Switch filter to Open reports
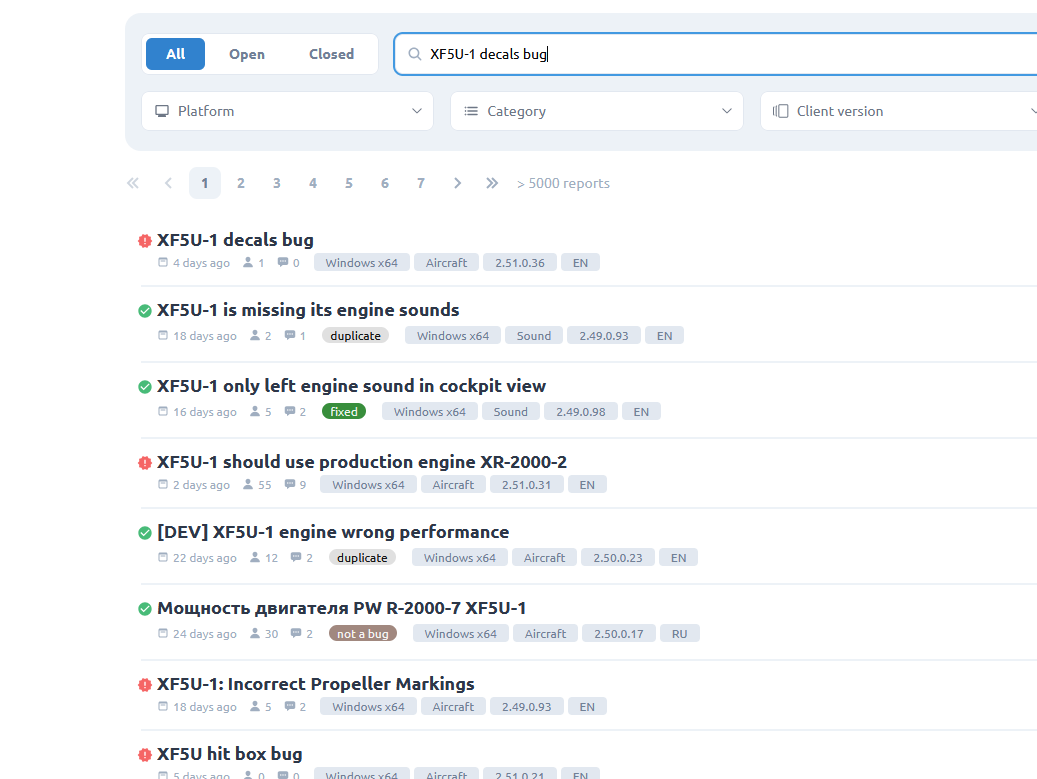 point(247,54)
